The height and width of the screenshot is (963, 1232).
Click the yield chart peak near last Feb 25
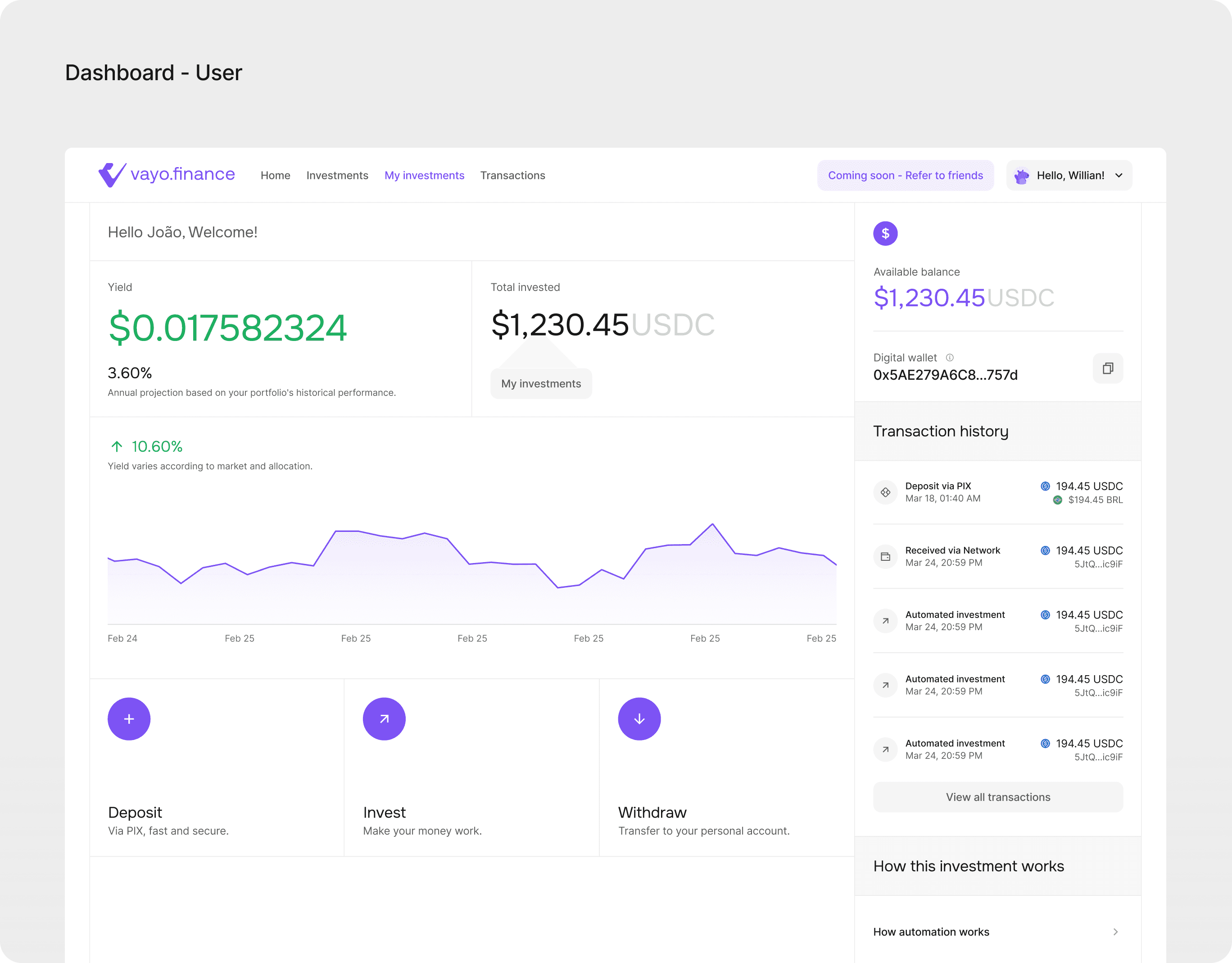click(712, 524)
